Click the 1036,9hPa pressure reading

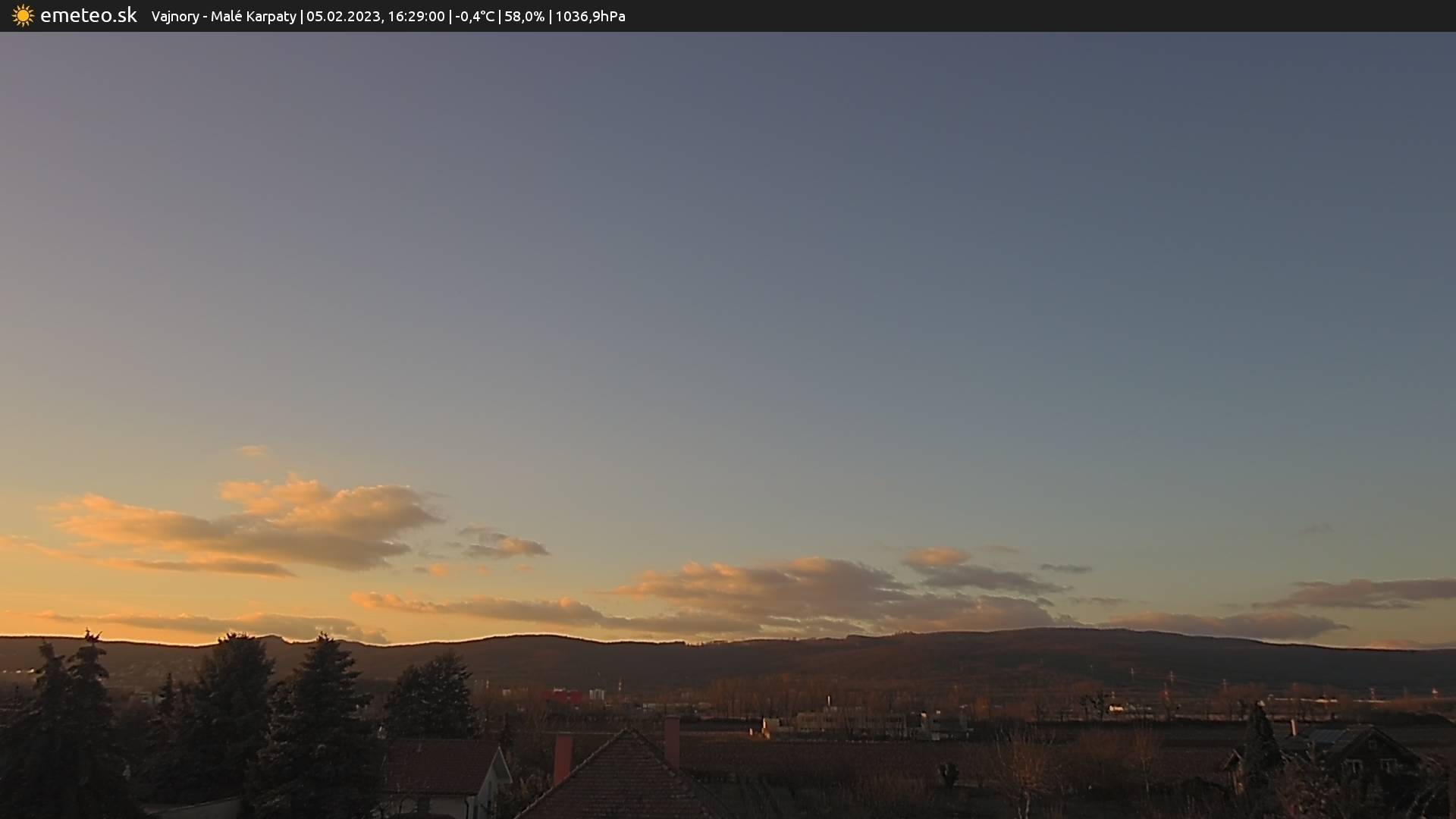click(x=590, y=17)
